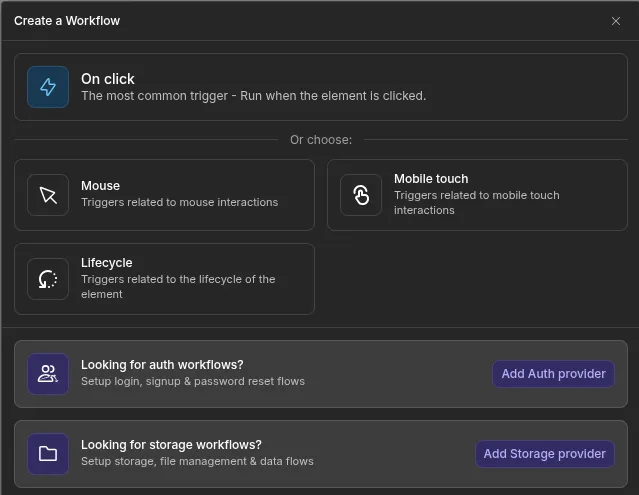Click 'Looking for storage workflows?' text
Image resolution: width=639 pixels, height=495 pixels.
click(x=171, y=444)
